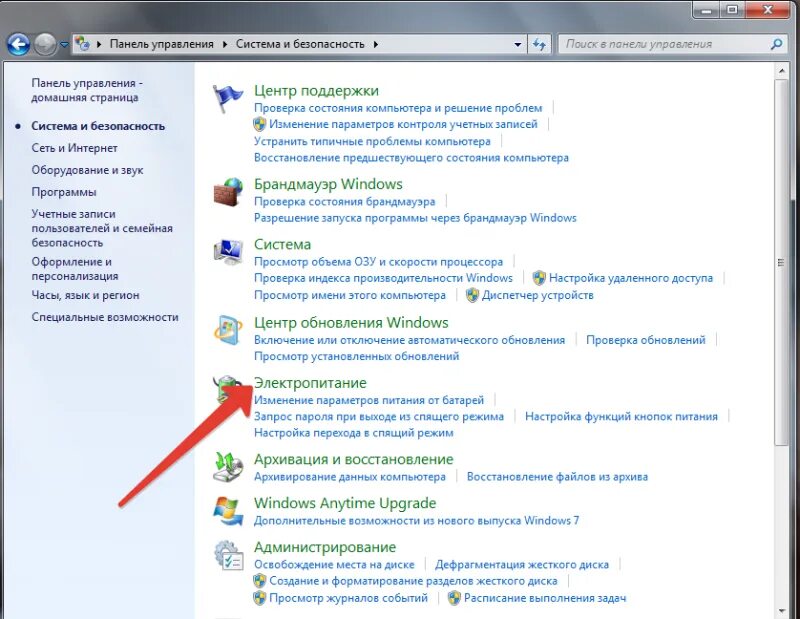The width and height of the screenshot is (800, 619).
Task: Open Диспетчер устройств
Action: click(x=538, y=295)
